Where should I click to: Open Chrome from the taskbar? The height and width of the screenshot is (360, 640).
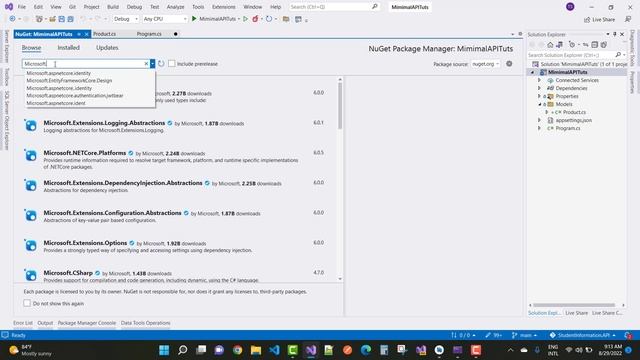(x=237, y=350)
